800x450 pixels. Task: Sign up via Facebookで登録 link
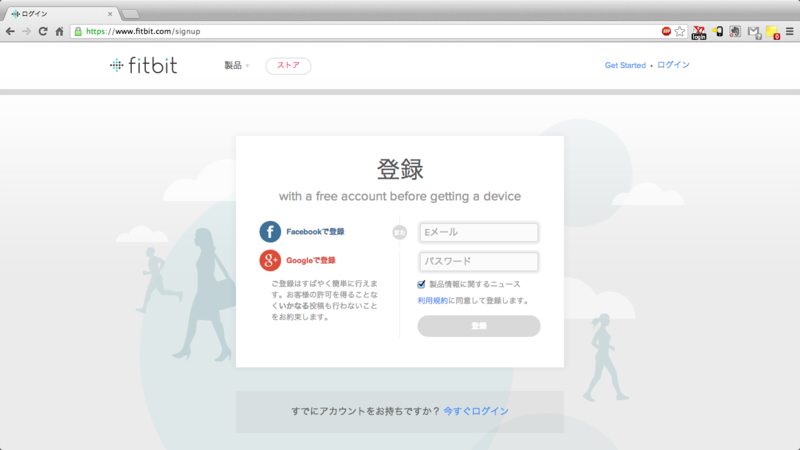pos(315,232)
